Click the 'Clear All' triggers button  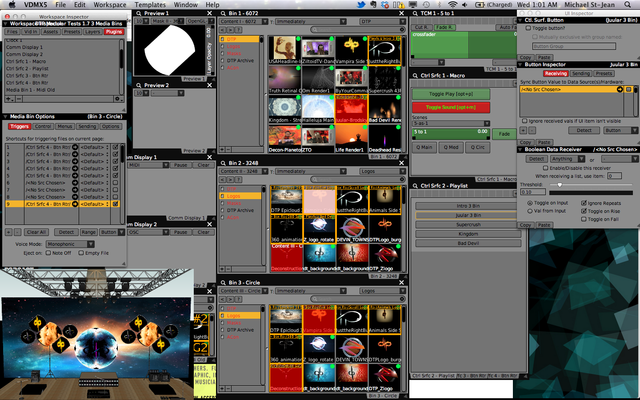pyautogui.click(x=36, y=232)
